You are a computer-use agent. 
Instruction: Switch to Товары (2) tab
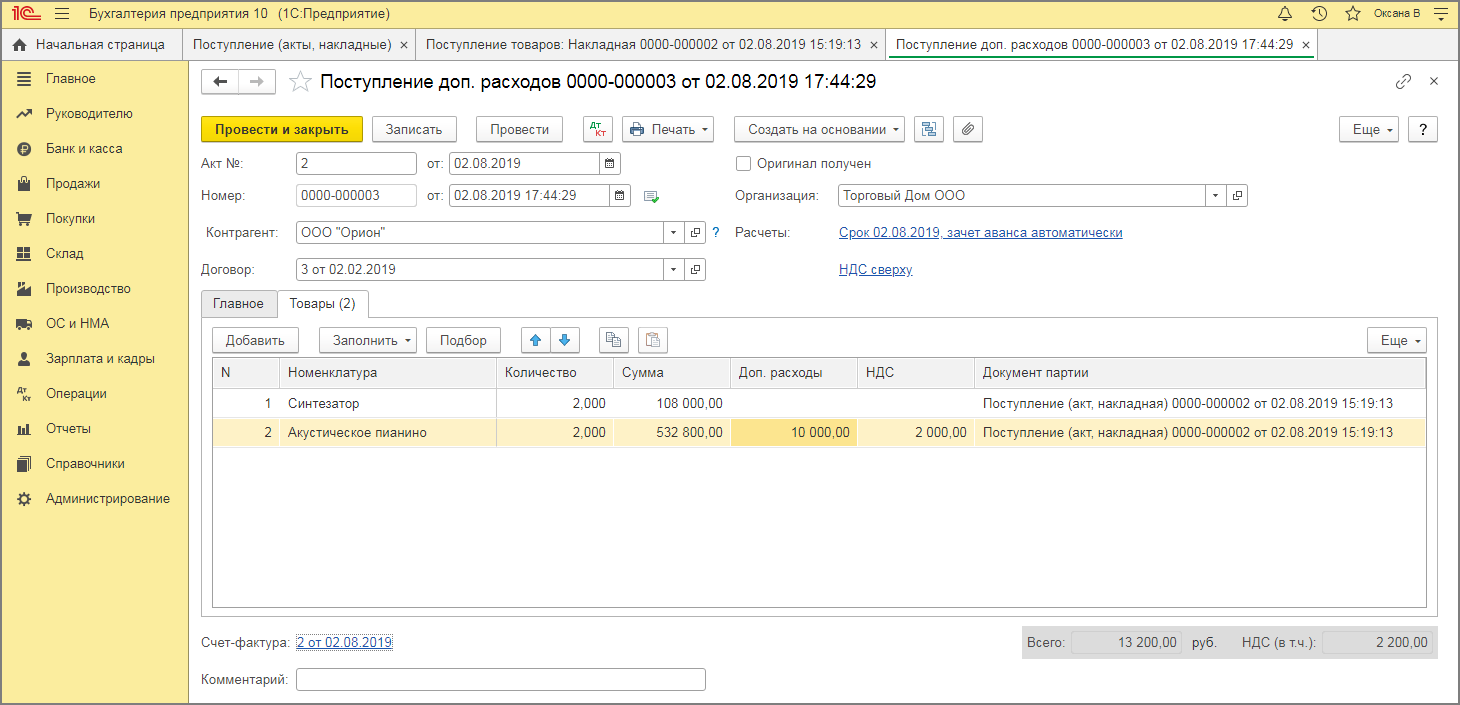point(322,303)
